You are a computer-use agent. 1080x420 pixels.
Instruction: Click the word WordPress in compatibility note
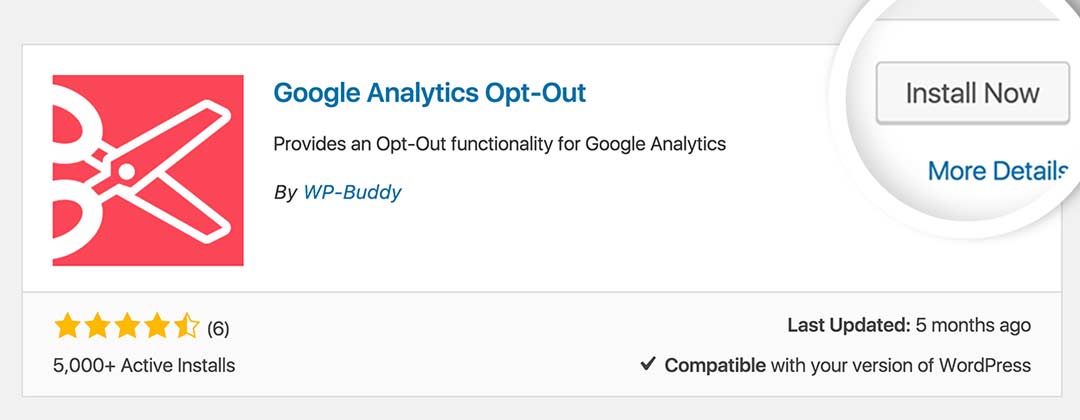[983, 365]
